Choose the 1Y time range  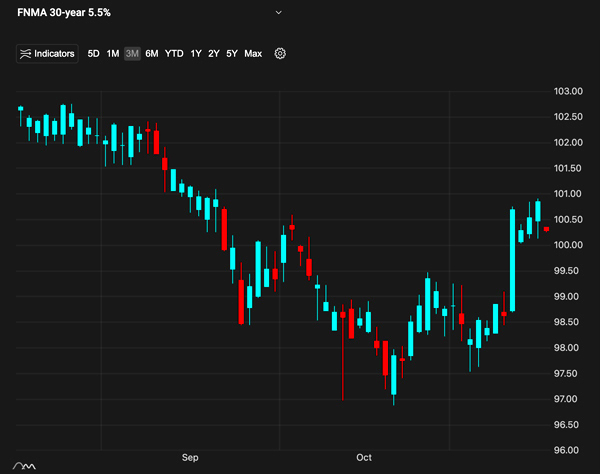196,54
